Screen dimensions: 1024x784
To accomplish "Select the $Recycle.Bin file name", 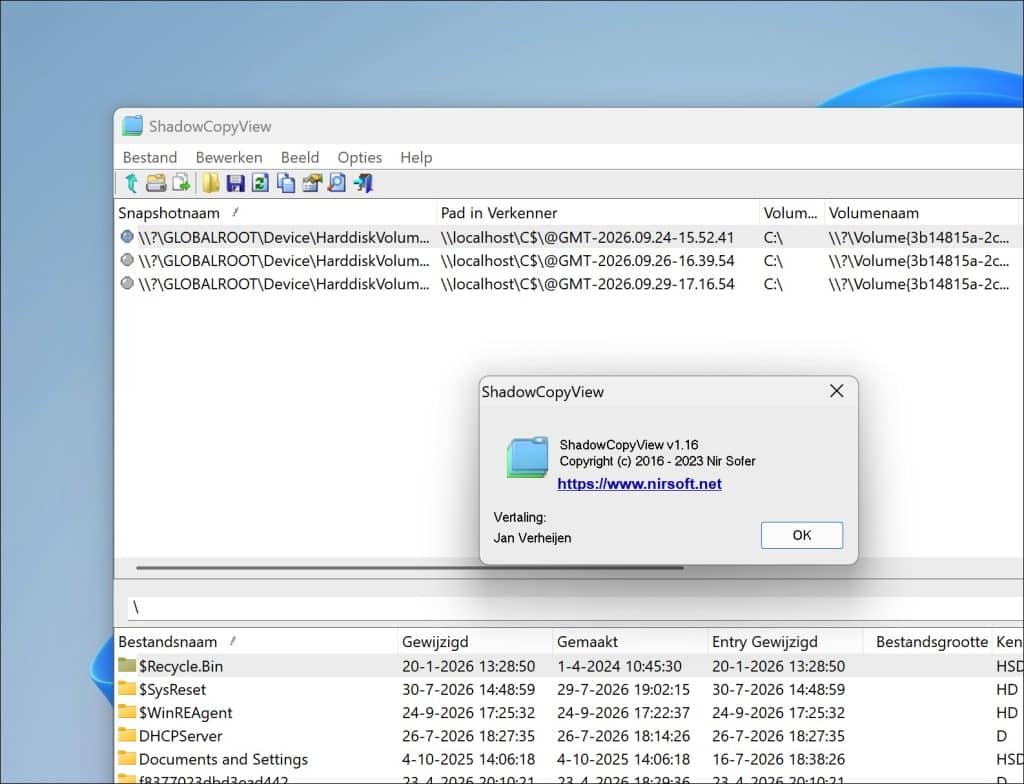I will tap(181, 666).
